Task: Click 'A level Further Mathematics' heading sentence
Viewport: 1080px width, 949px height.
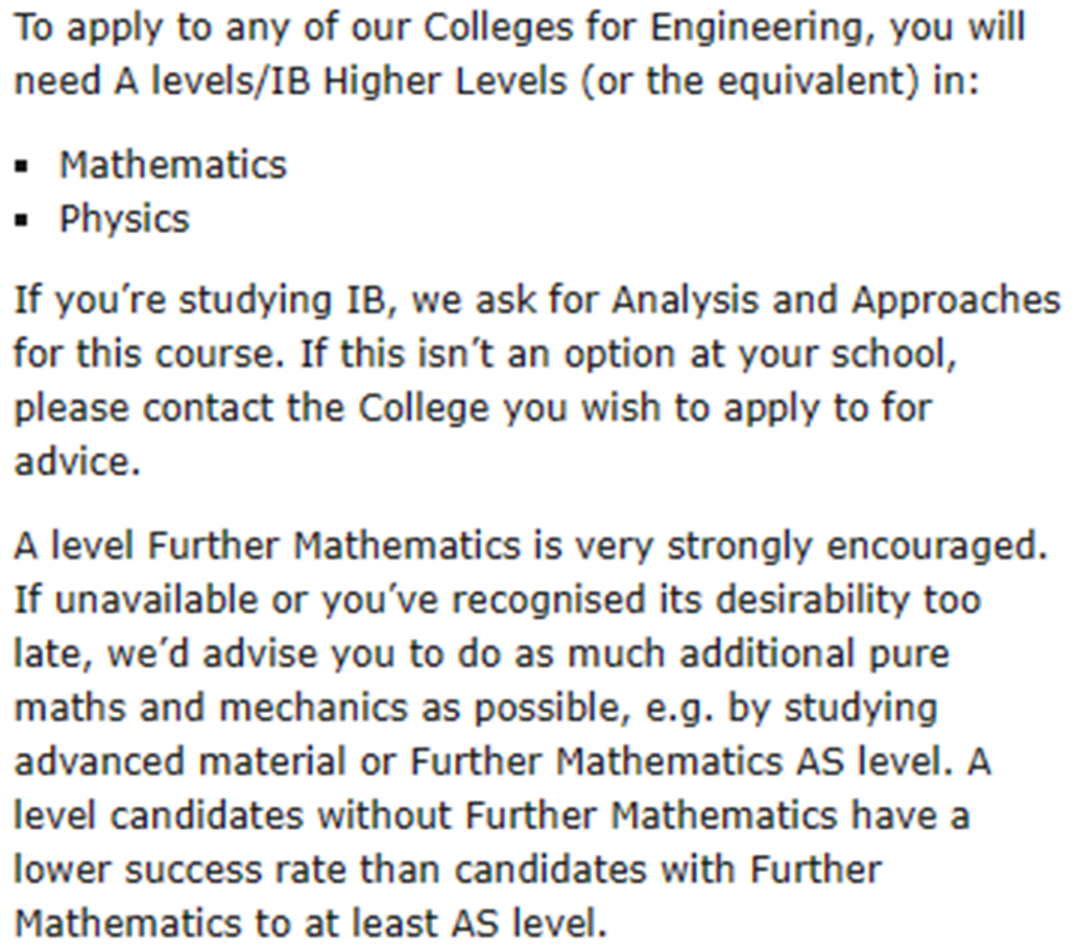Action: 267,546
